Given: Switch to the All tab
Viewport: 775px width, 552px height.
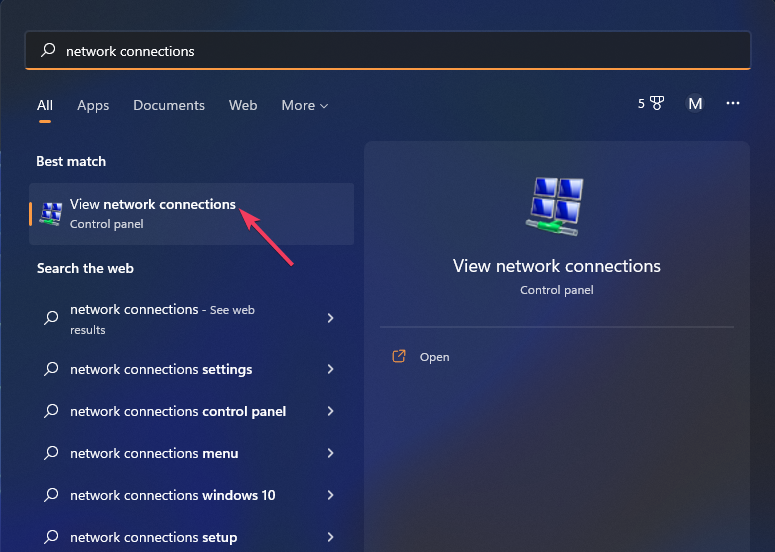Looking at the screenshot, I should pos(44,105).
